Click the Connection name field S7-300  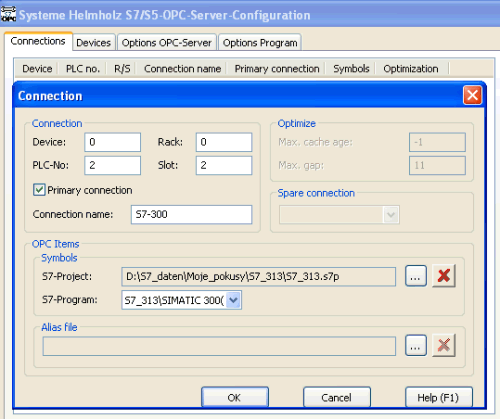click(191, 214)
